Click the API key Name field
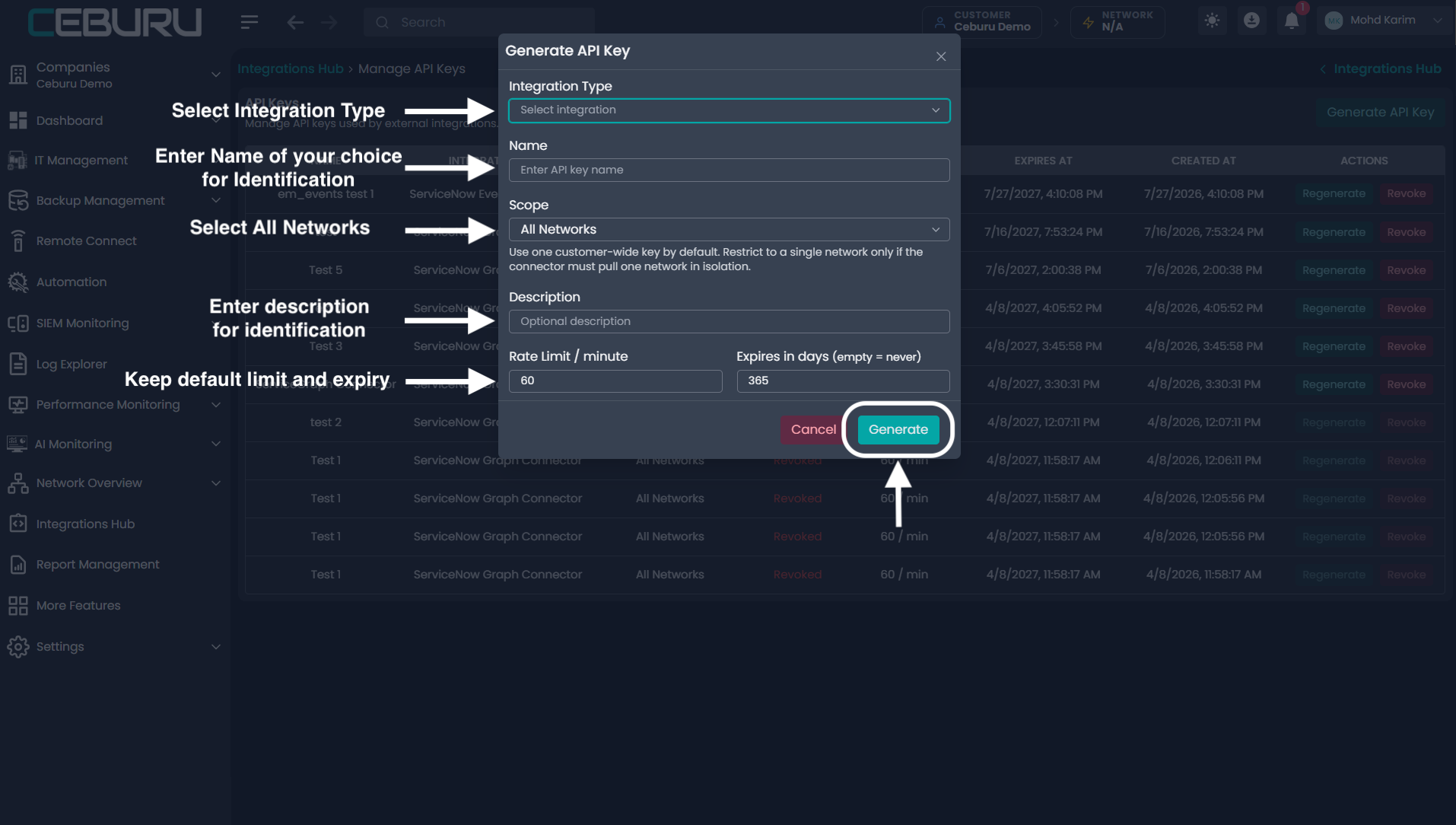1456x825 pixels. (729, 170)
